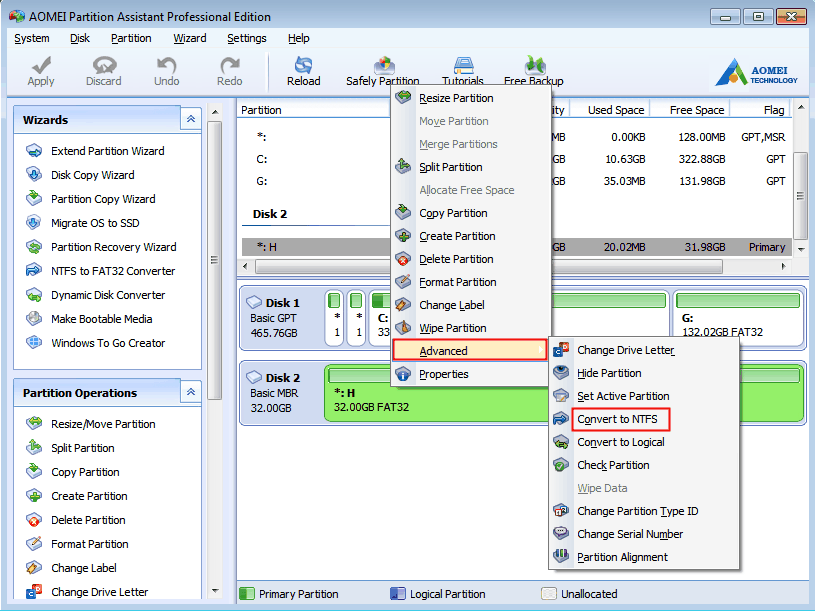
Task: Open the Safely Partition toolbar icon
Action: [384, 65]
